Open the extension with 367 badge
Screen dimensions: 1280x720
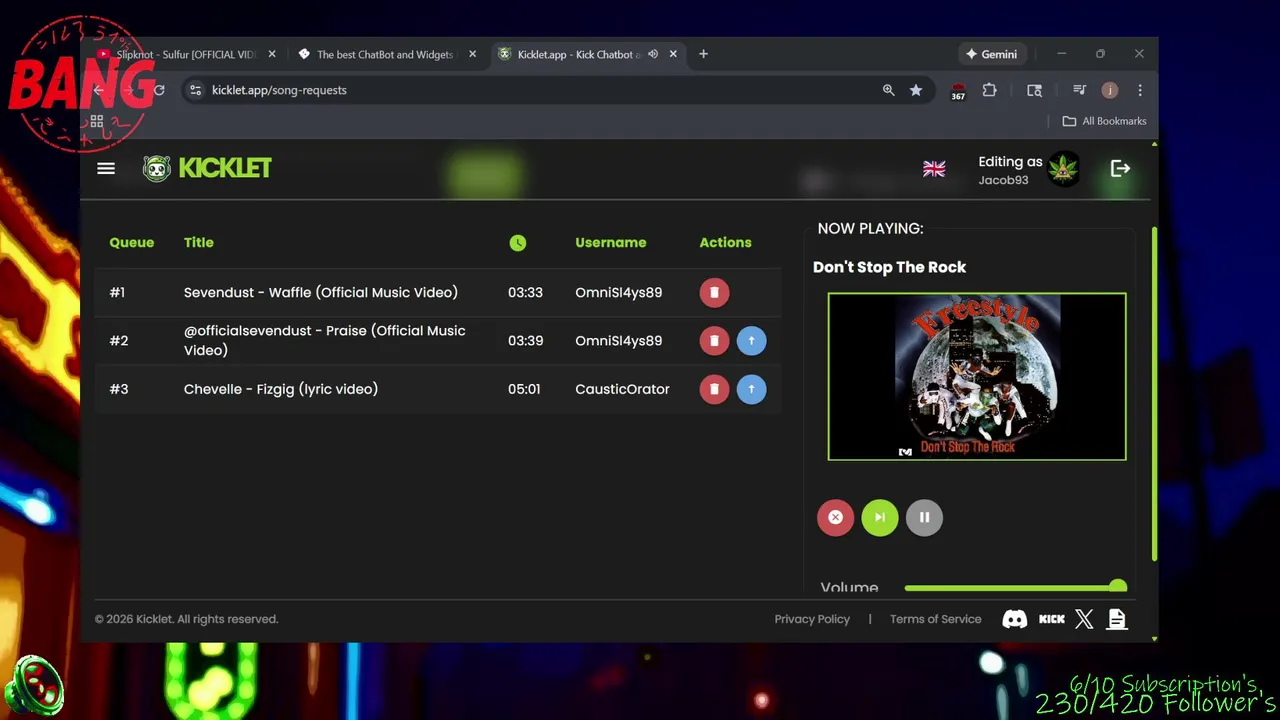[x=958, y=91]
